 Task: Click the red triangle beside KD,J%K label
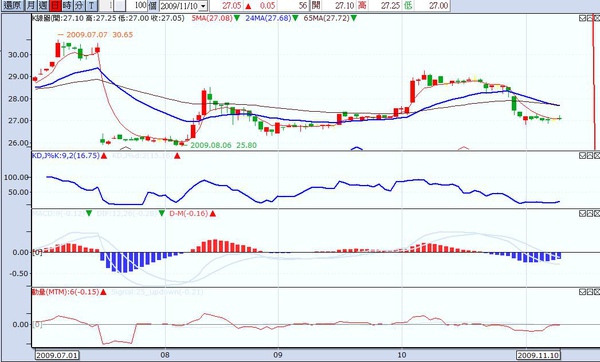(104, 156)
